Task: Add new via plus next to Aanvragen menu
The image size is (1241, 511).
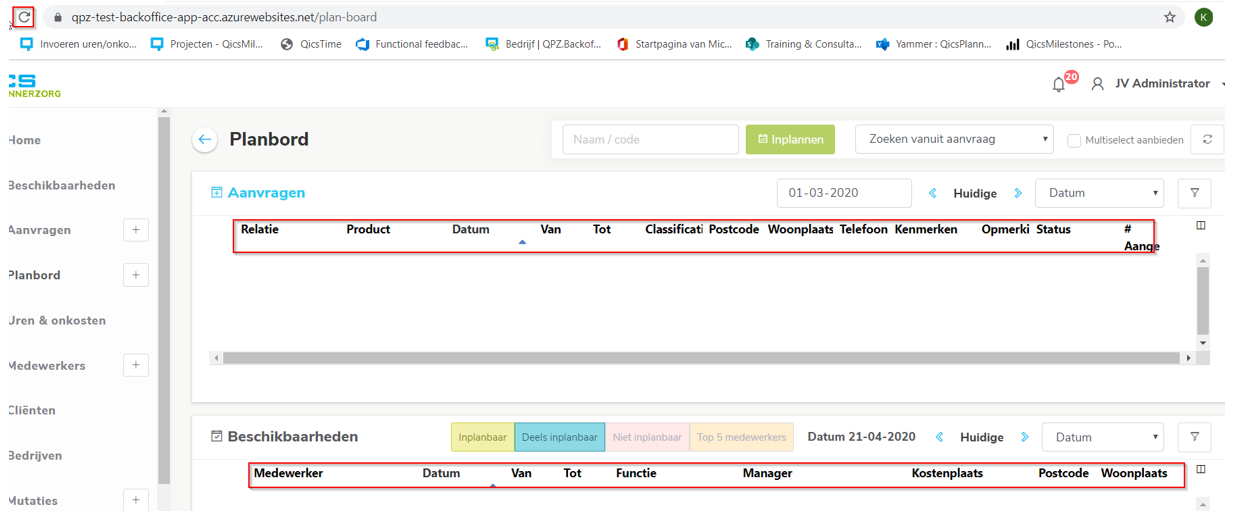Action: (x=136, y=230)
